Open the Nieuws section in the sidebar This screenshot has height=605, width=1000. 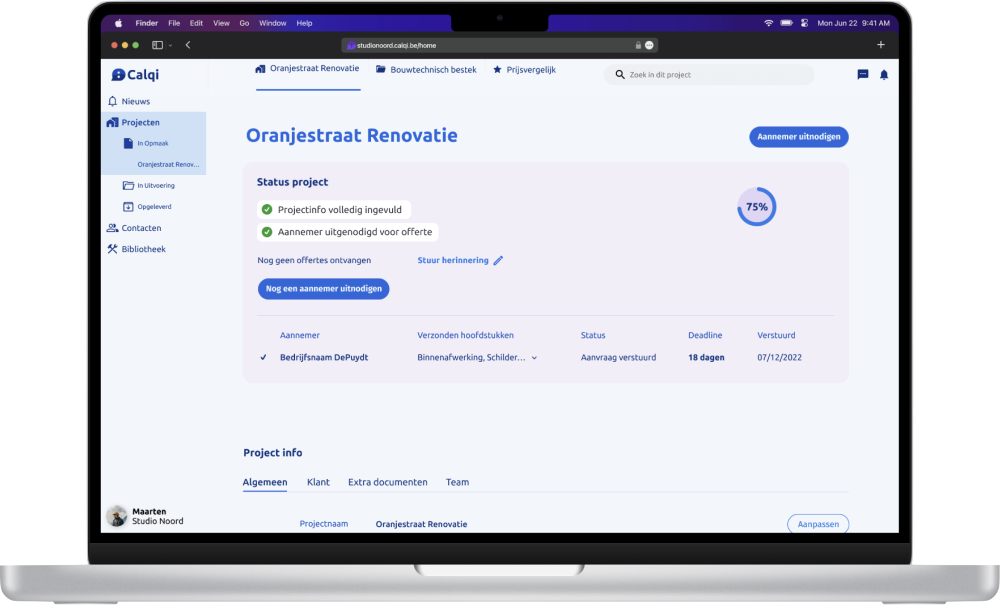coord(113,101)
